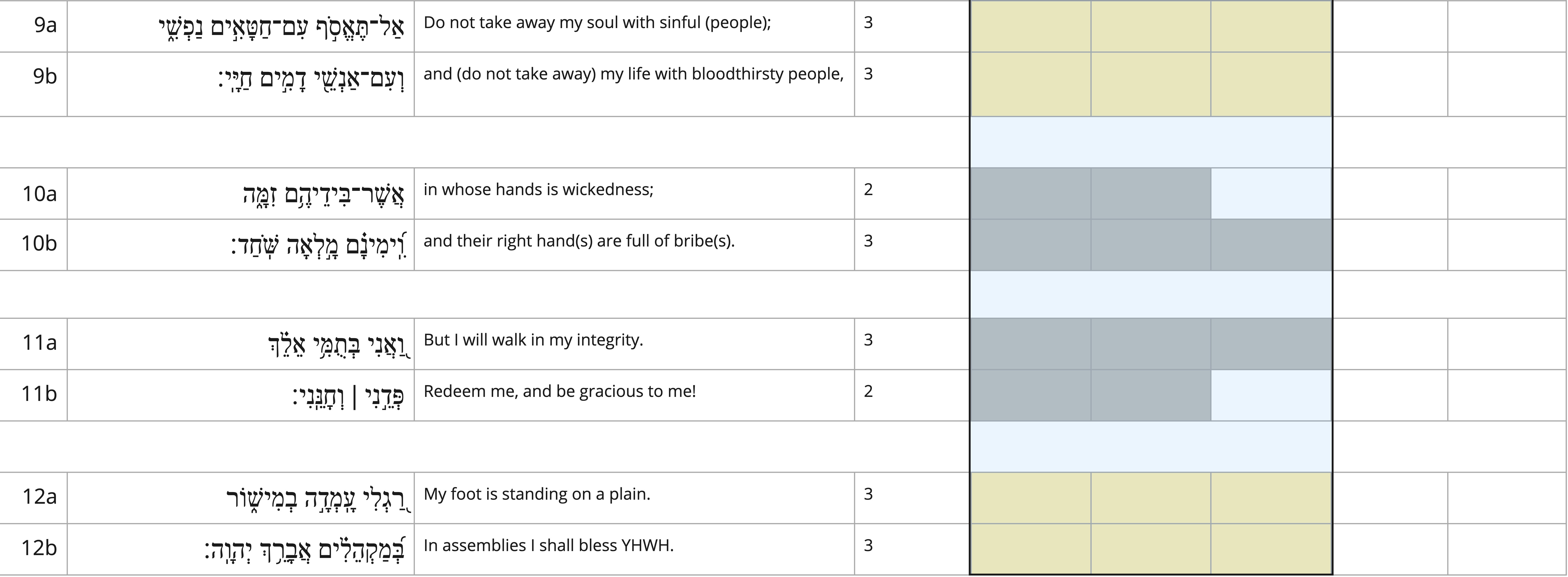Click the middle gray cell in row 11a

tap(1151, 344)
